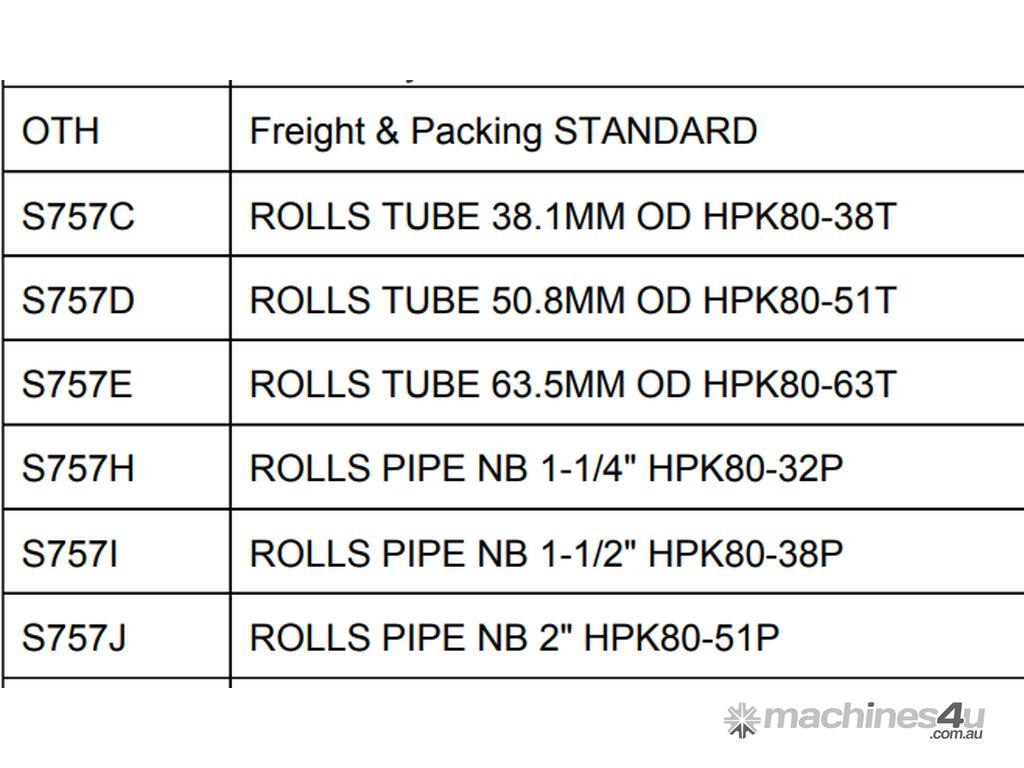Select part code S757C
The image size is (1024, 768).
point(77,216)
